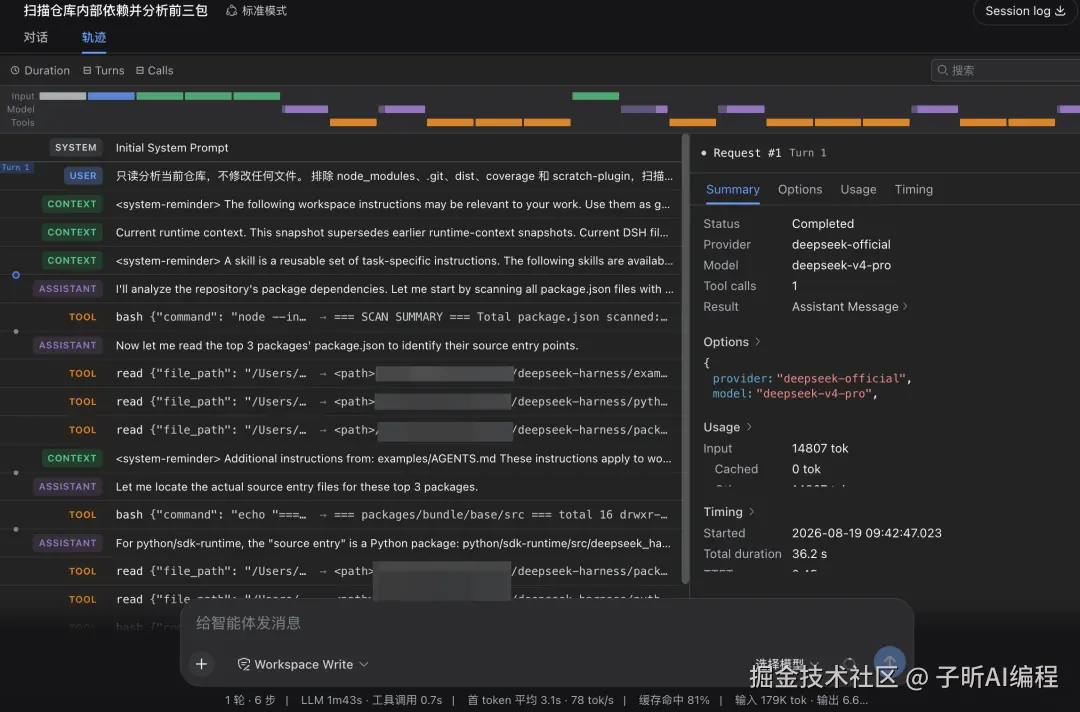Expand the Timing section chevron

[x=751, y=512]
